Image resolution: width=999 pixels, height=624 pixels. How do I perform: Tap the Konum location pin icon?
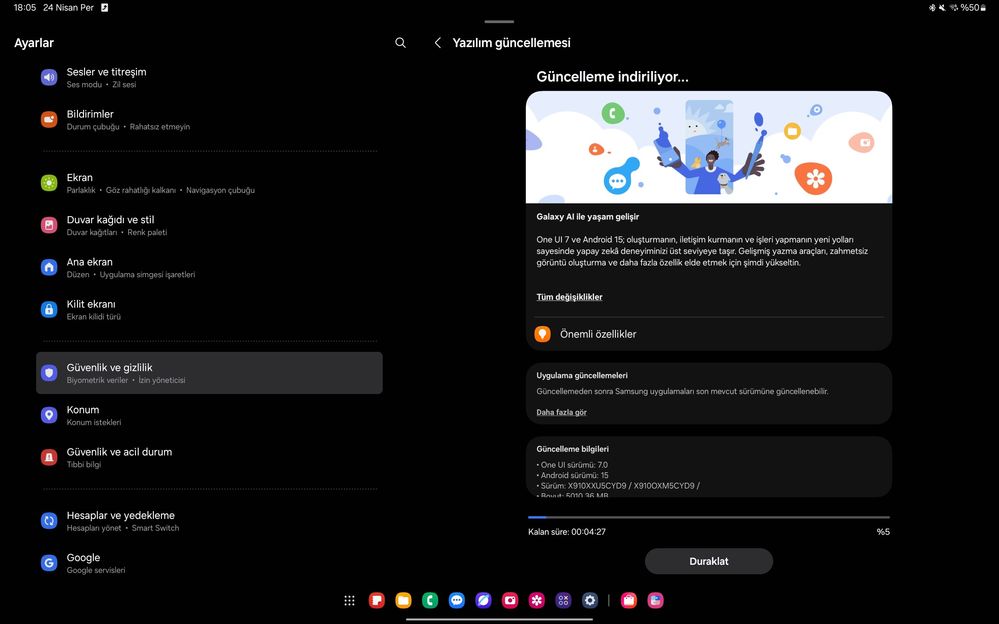click(x=49, y=415)
